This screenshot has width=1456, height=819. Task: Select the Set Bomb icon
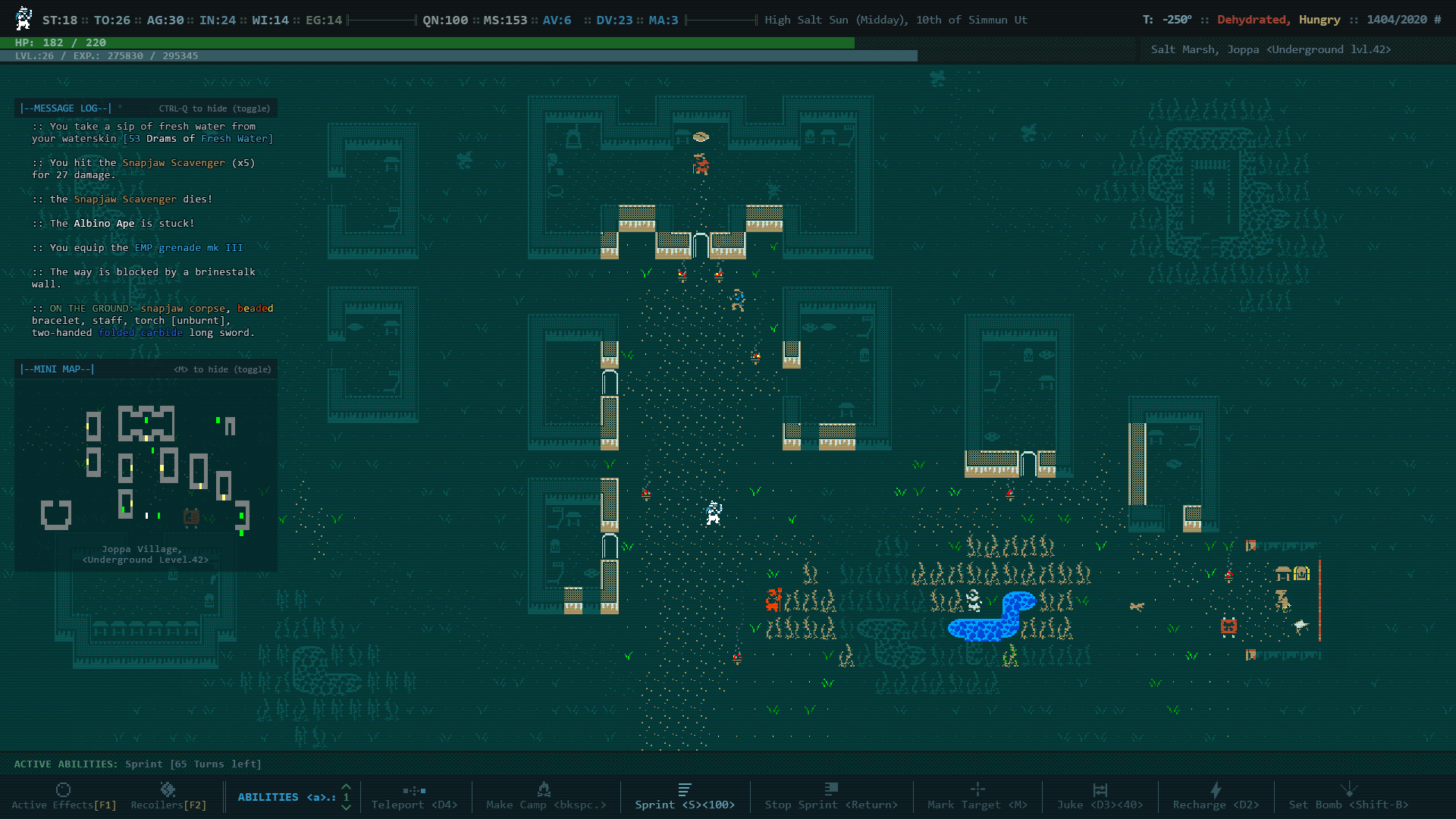(1349, 787)
